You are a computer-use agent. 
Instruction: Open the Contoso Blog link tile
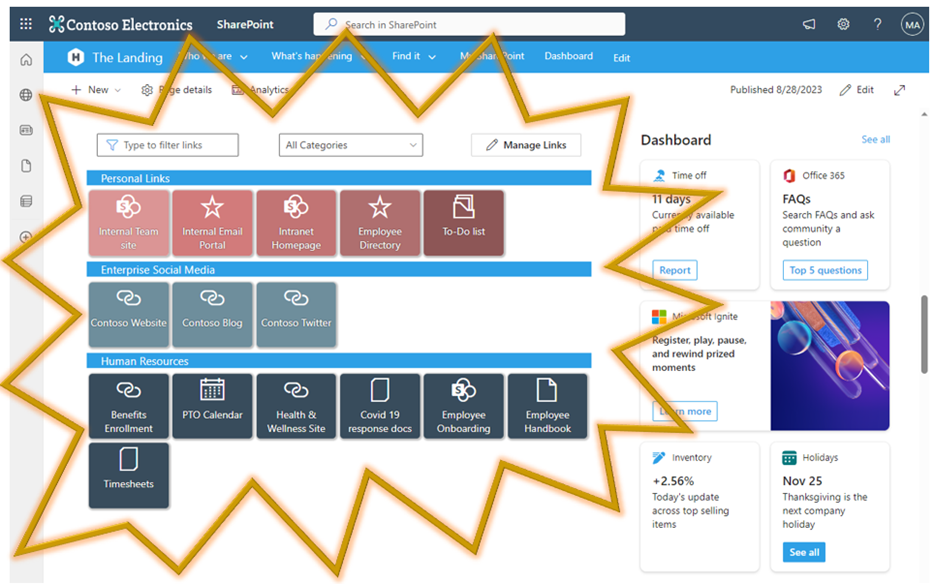[x=212, y=315]
